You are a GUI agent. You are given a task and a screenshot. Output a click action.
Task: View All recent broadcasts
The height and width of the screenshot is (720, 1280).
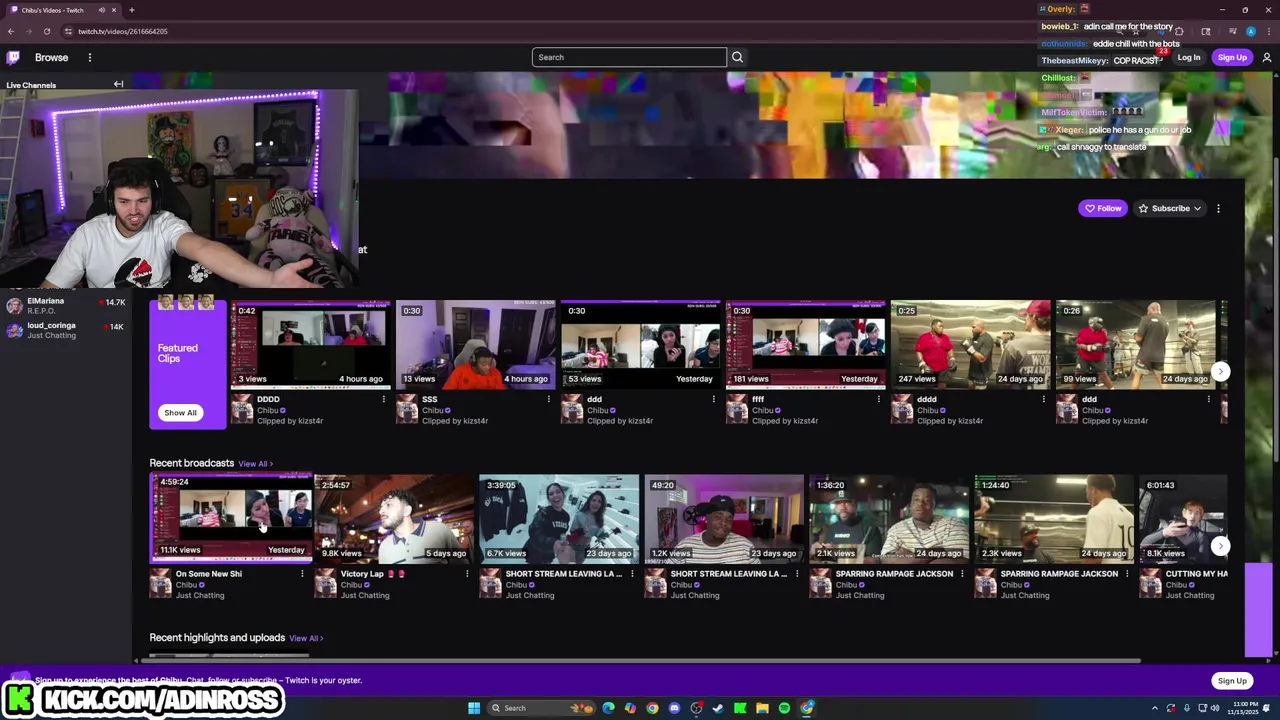pos(255,464)
